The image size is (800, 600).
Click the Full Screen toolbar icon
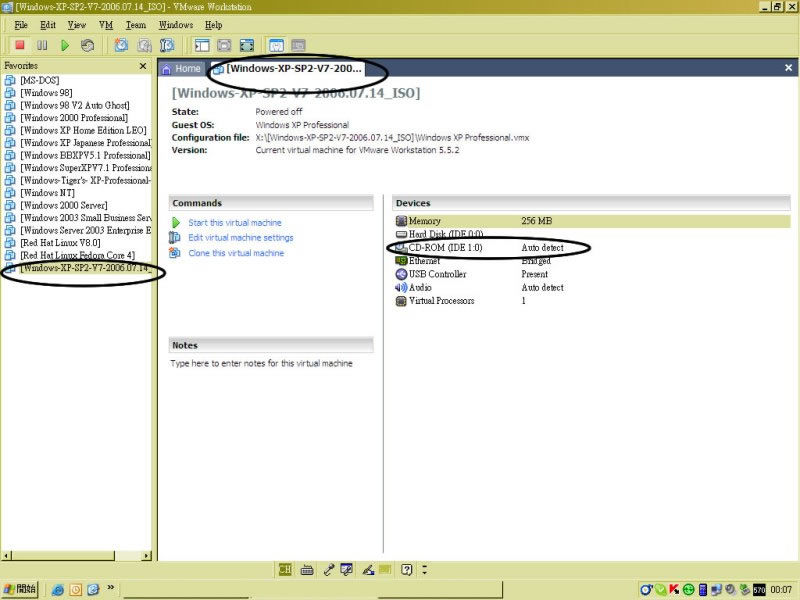click(x=247, y=45)
